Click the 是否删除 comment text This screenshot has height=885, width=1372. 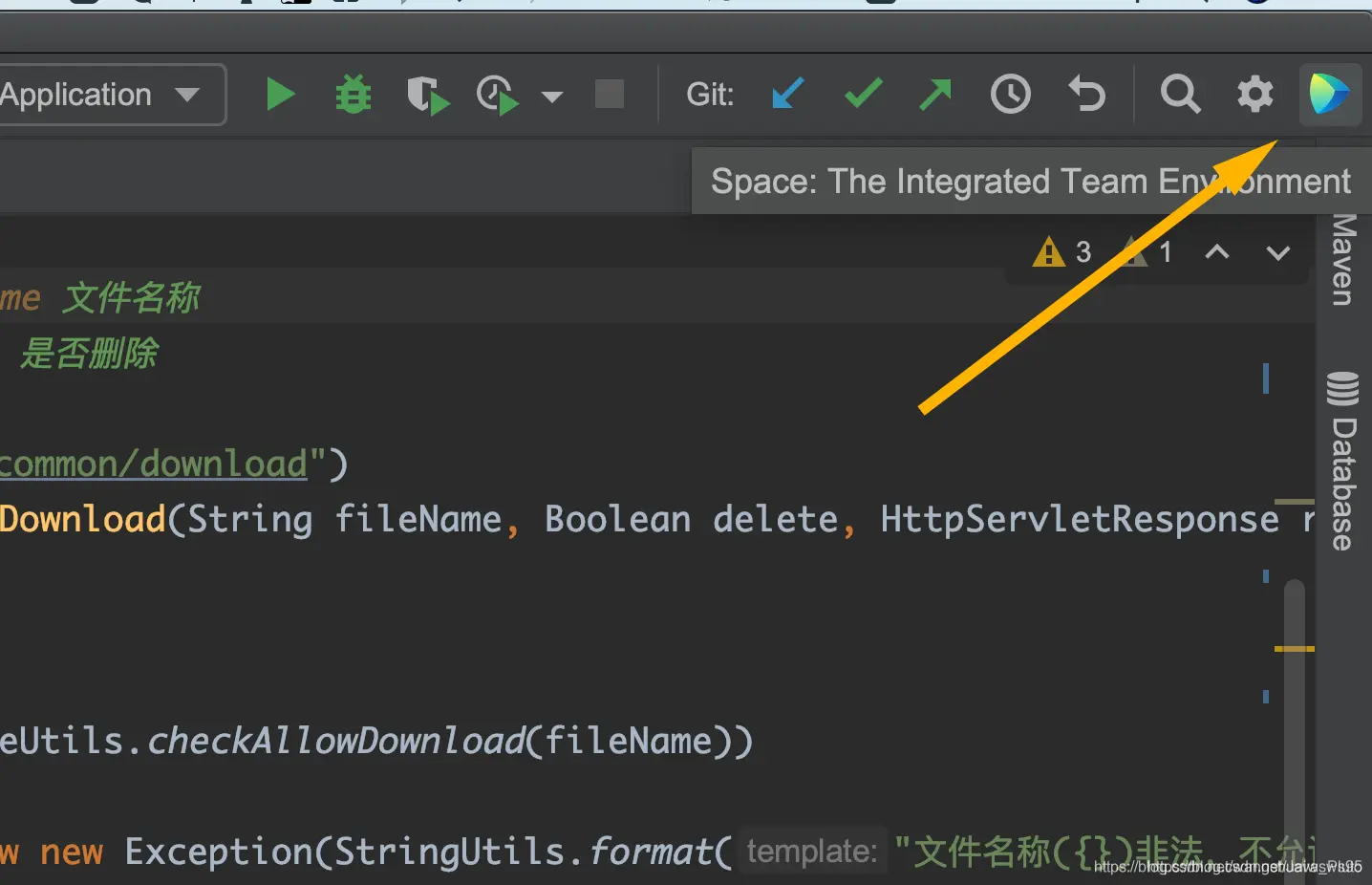pos(89,354)
